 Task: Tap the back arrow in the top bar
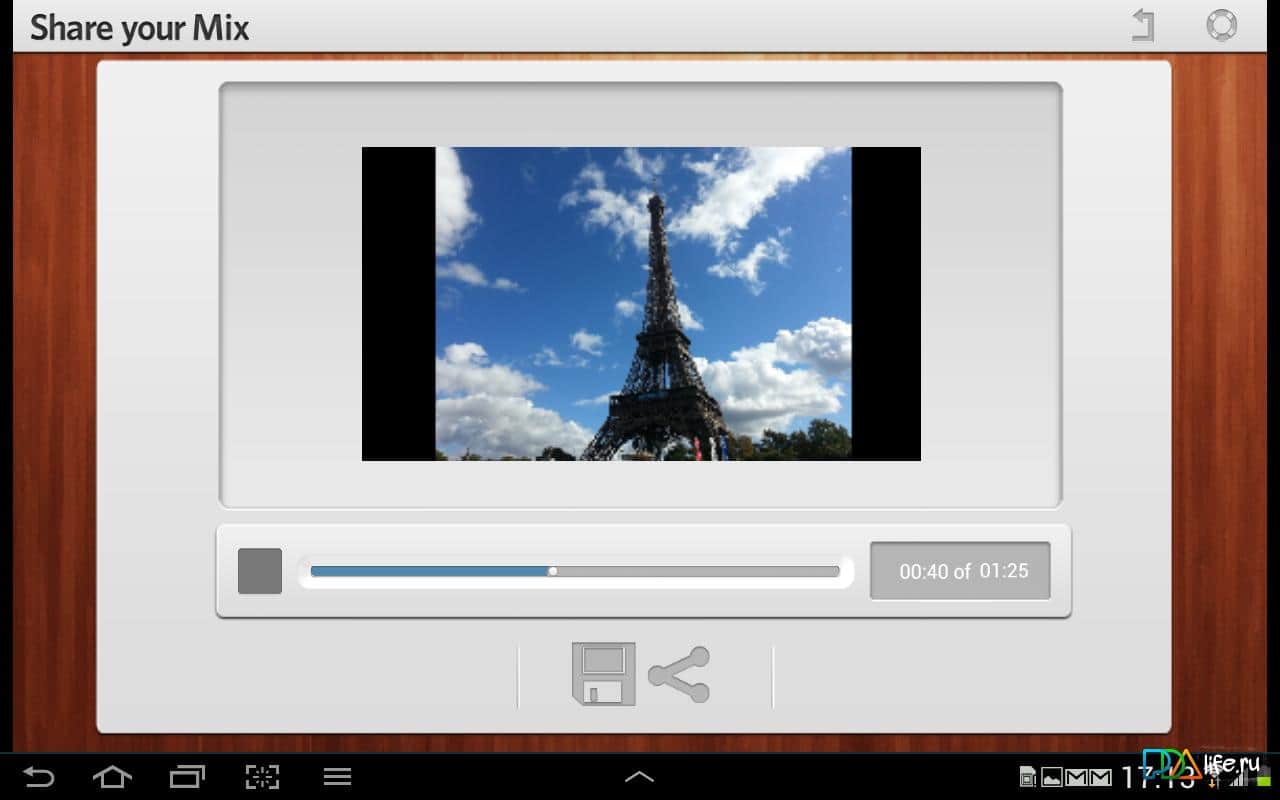click(x=1143, y=25)
